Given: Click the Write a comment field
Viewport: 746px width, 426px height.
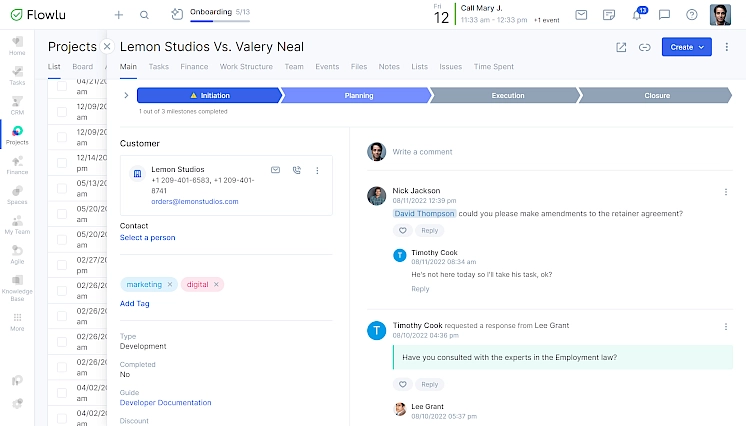Looking at the screenshot, I should click(x=540, y=152).
